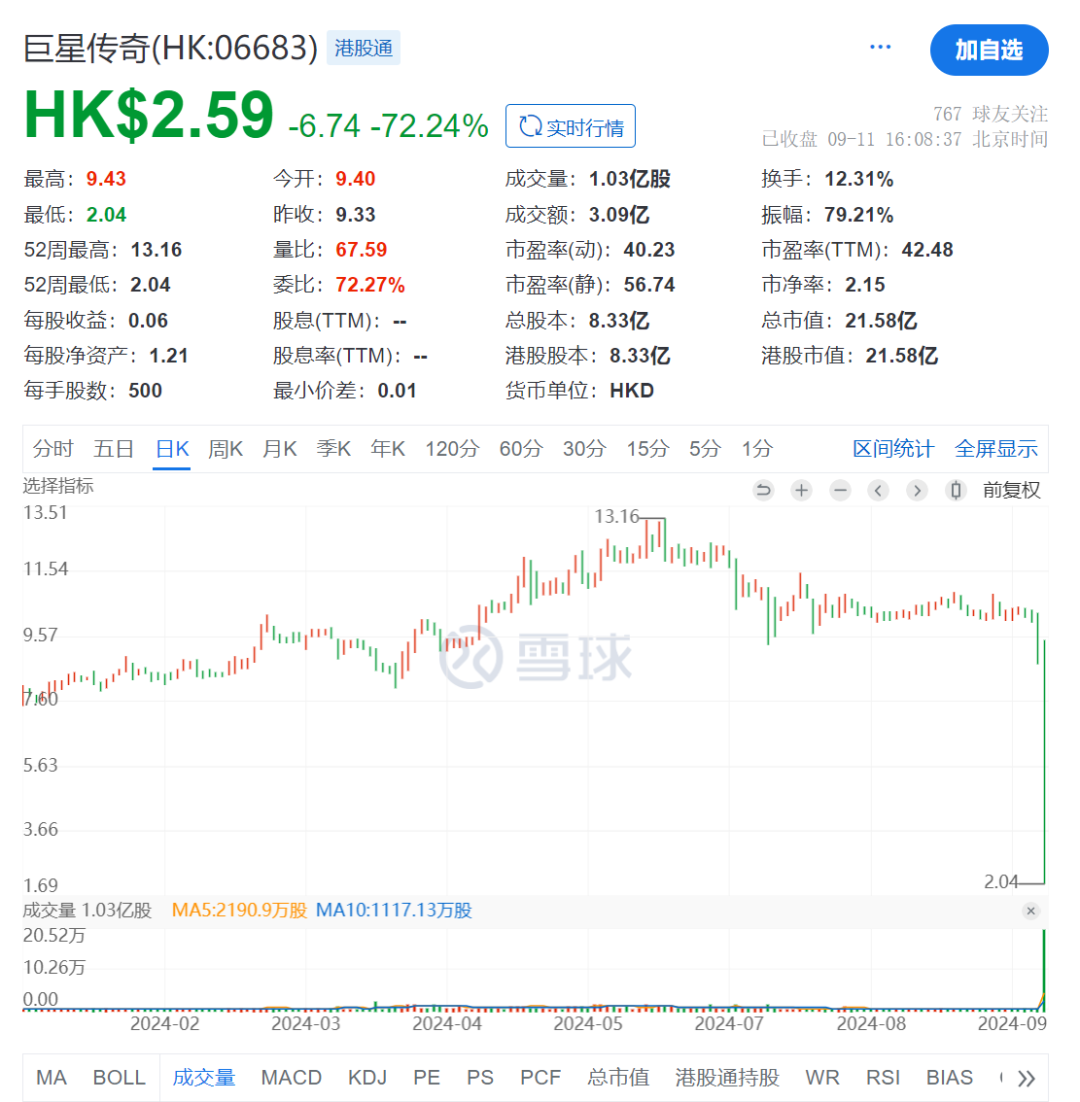
Task: Switch to the 分时 chart tab
Action: click(53, 448)
